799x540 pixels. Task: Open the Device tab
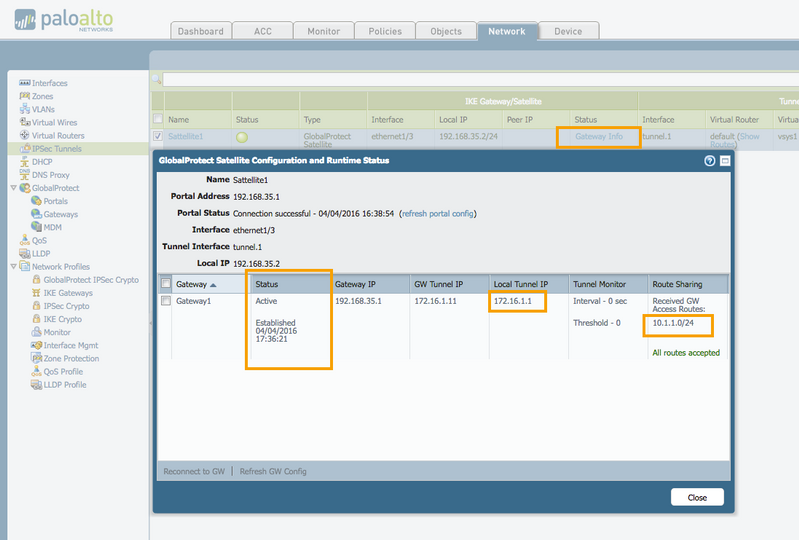click(x=568, y=31)
